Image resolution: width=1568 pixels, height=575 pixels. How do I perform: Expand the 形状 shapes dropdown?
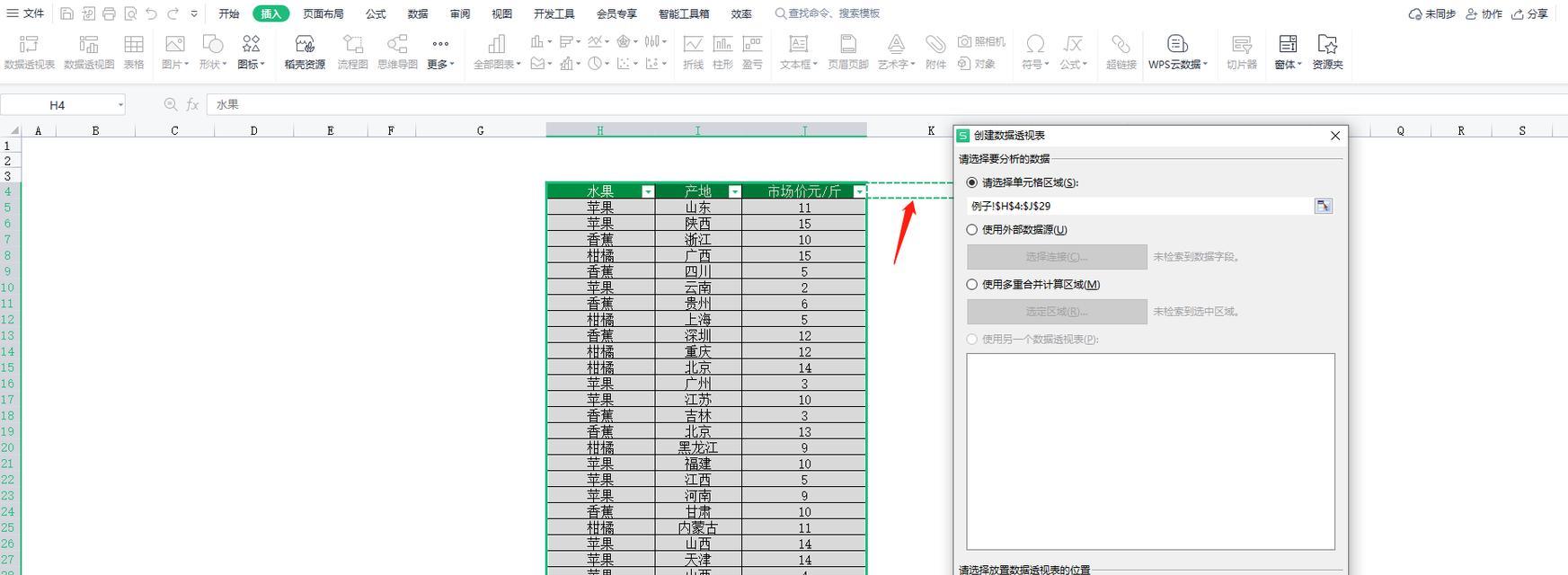click(223, 65)
